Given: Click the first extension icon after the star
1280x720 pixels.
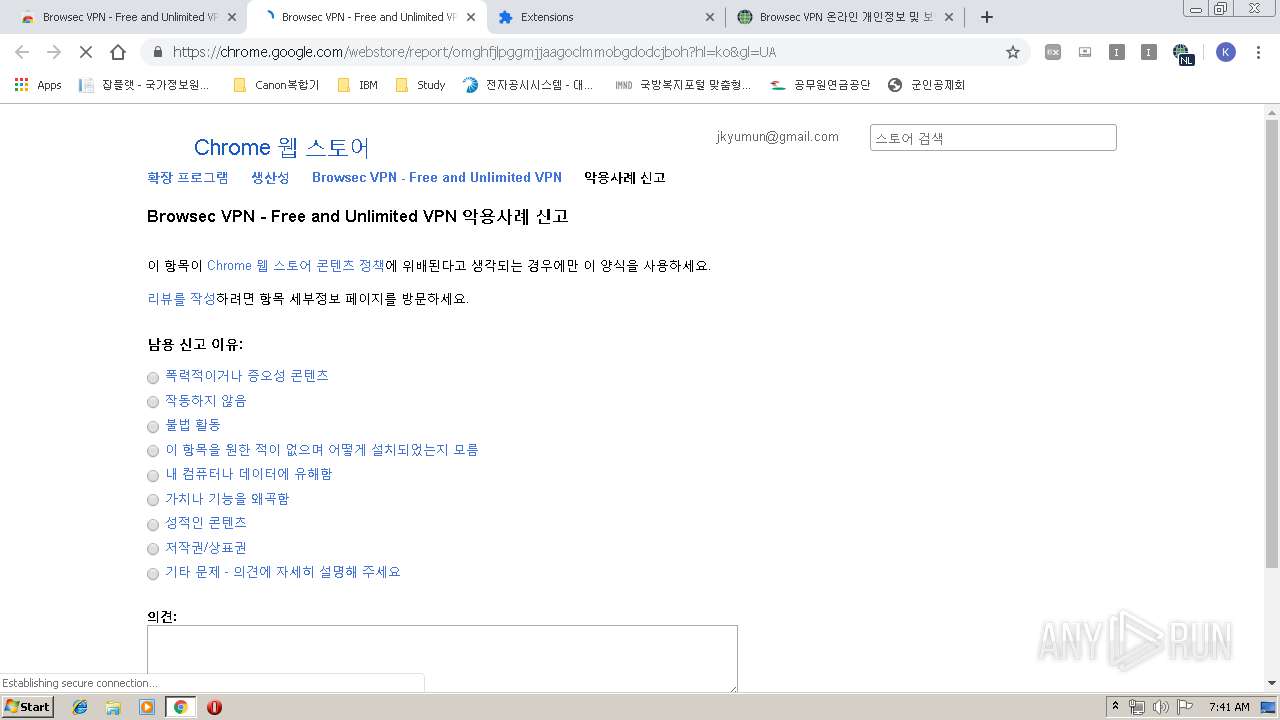Looking at the screenshot, I should pos(1053,52).
